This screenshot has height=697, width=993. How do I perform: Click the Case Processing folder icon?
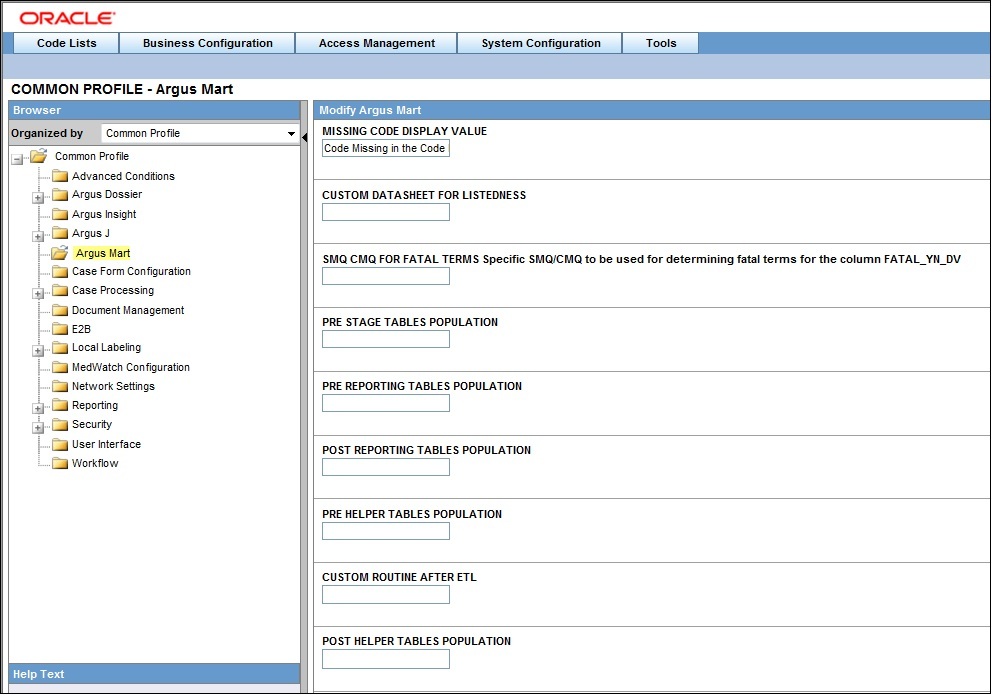point(60,291)
